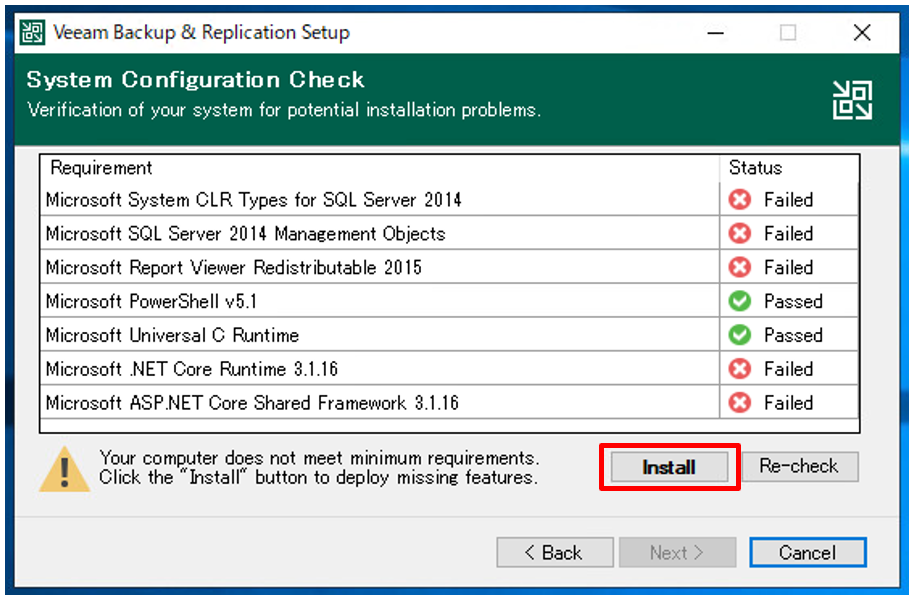The image size is (915, 598).
Task: Close the Veeam setup window
Action: tap(862, 33)
